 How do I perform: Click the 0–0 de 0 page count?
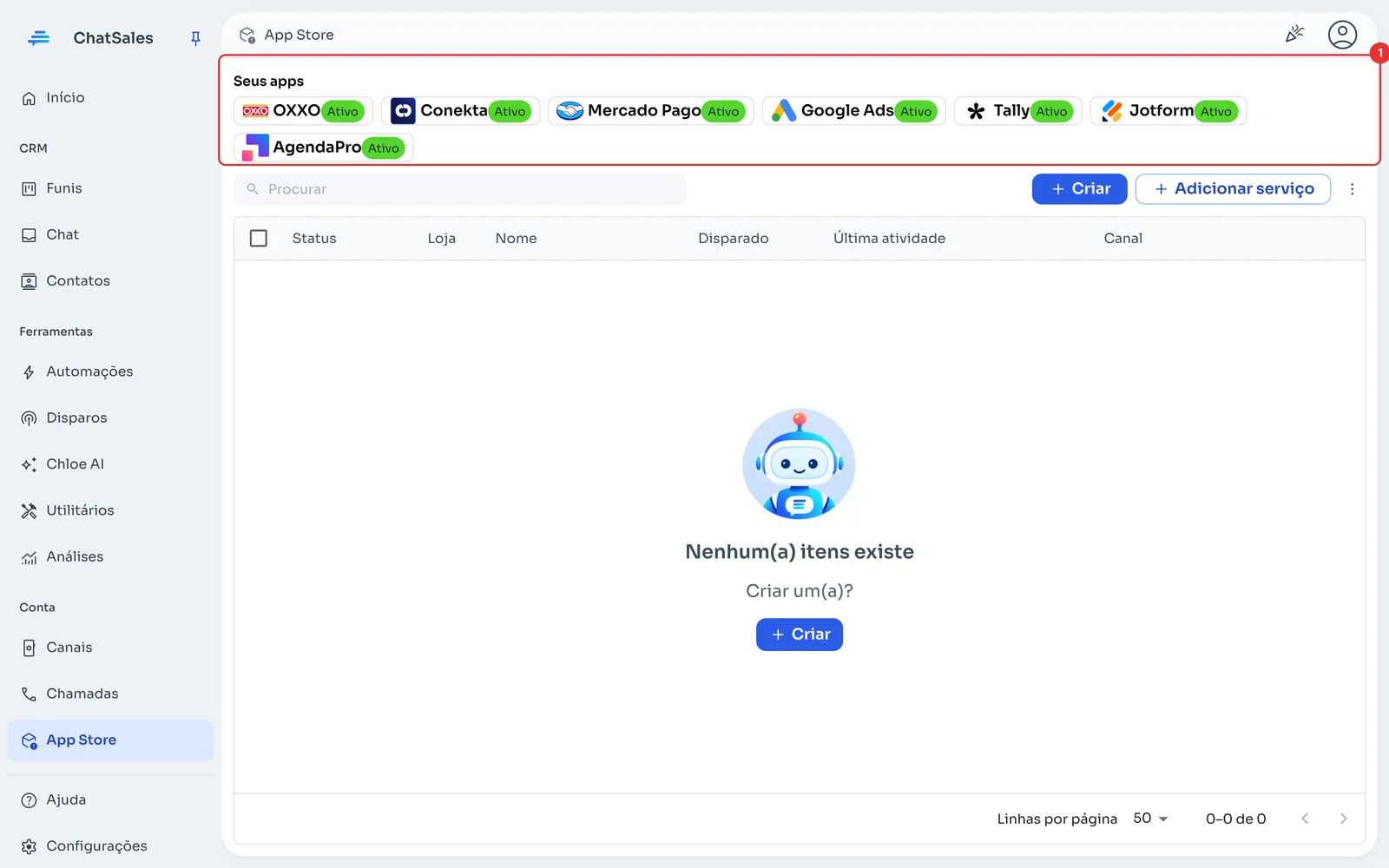(1235, 819)
